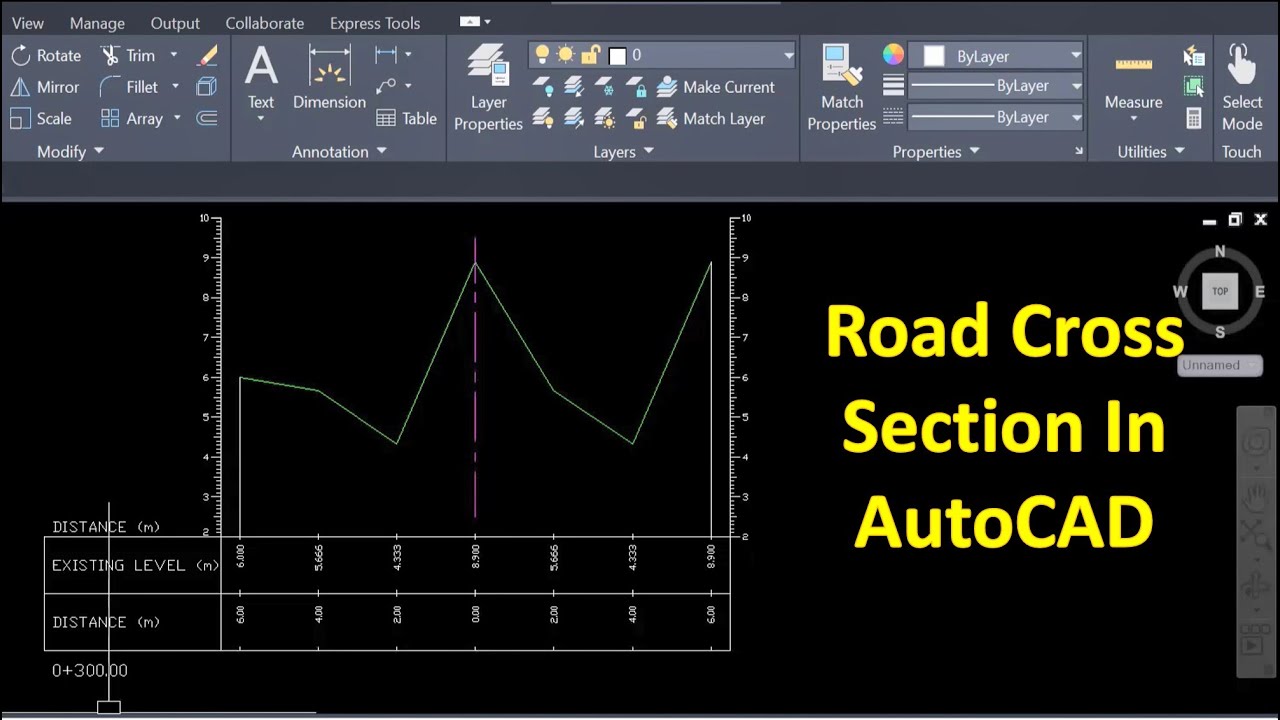Click the Layer Lock icon
Image resolution: width=1280 pixels, height=720 pixels.
636,87
